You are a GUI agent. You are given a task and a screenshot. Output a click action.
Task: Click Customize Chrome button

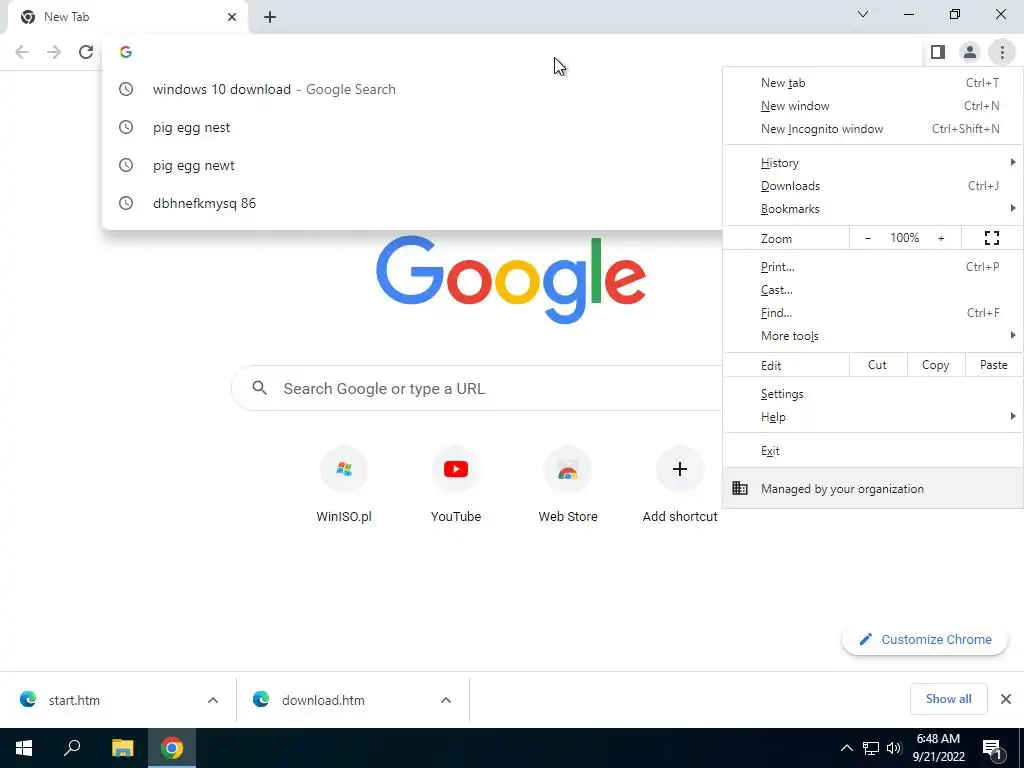coord(925,639)
